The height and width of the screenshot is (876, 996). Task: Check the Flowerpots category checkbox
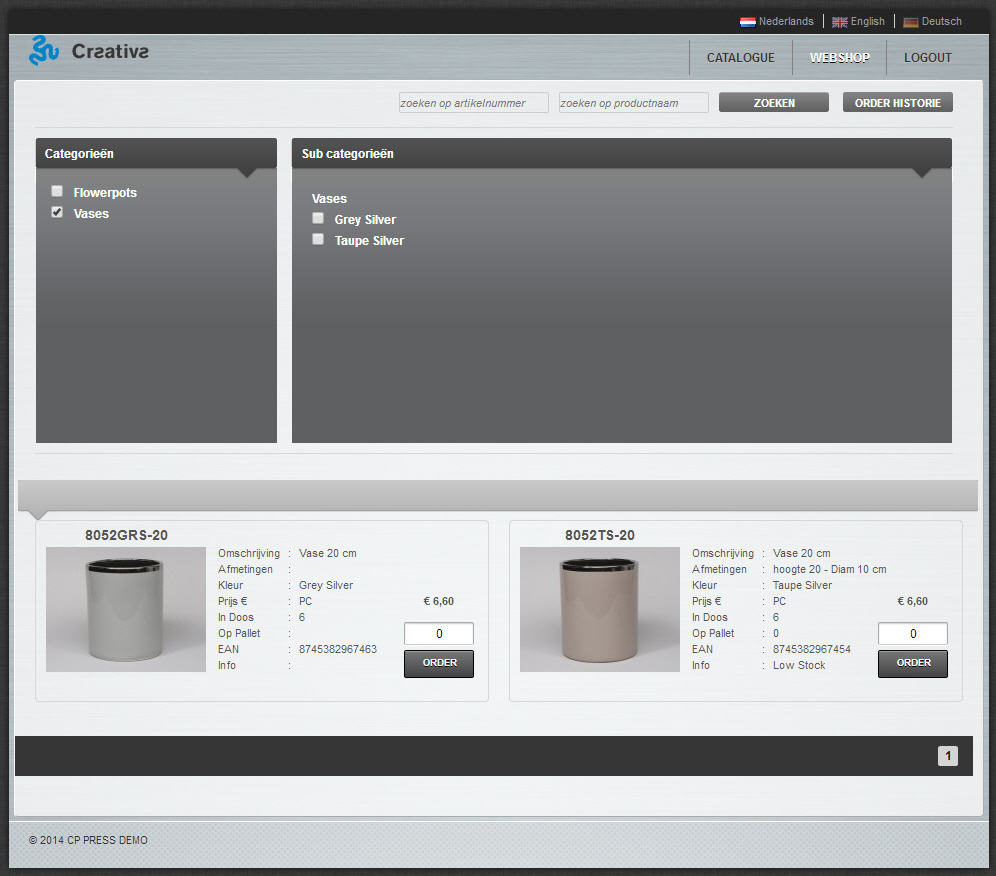click(x=57, y=191)
